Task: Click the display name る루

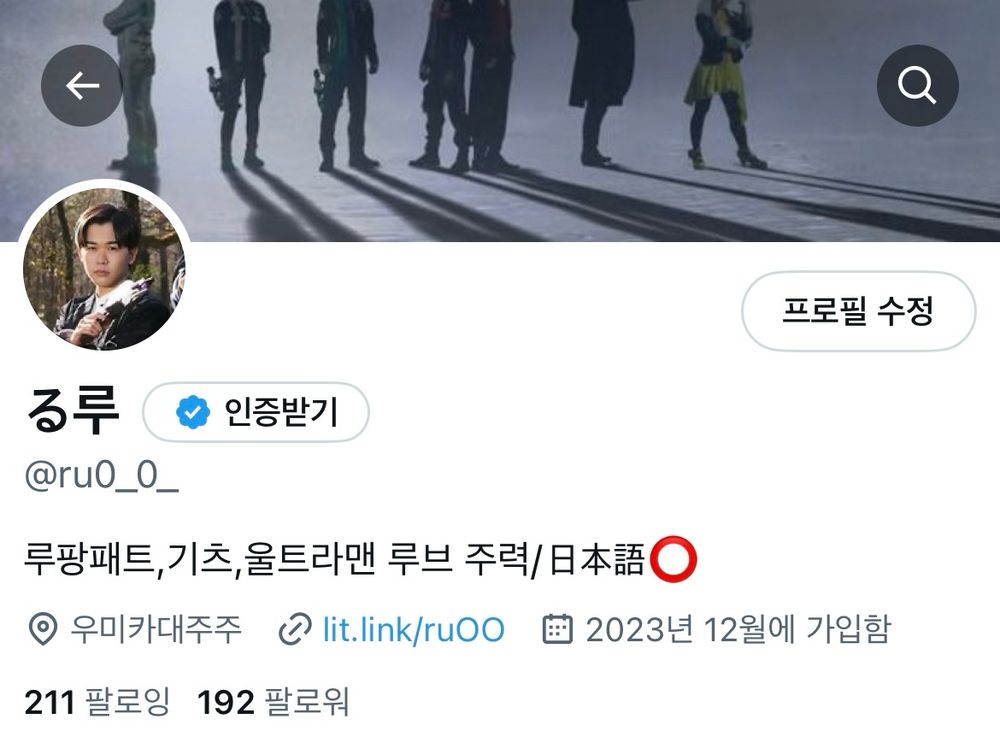Action: [72, 411]
